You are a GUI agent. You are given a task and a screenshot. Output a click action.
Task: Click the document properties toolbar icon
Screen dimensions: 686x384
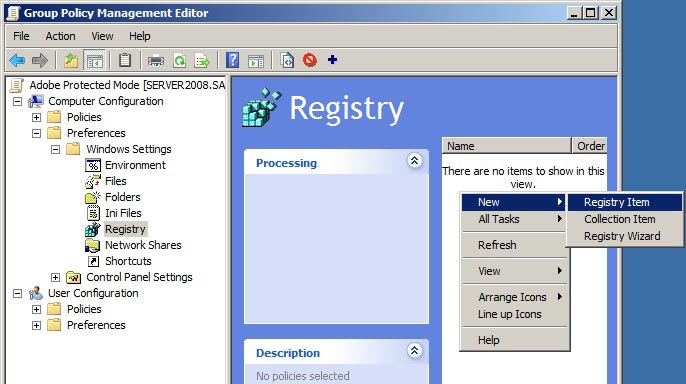[x=287, y=60]
